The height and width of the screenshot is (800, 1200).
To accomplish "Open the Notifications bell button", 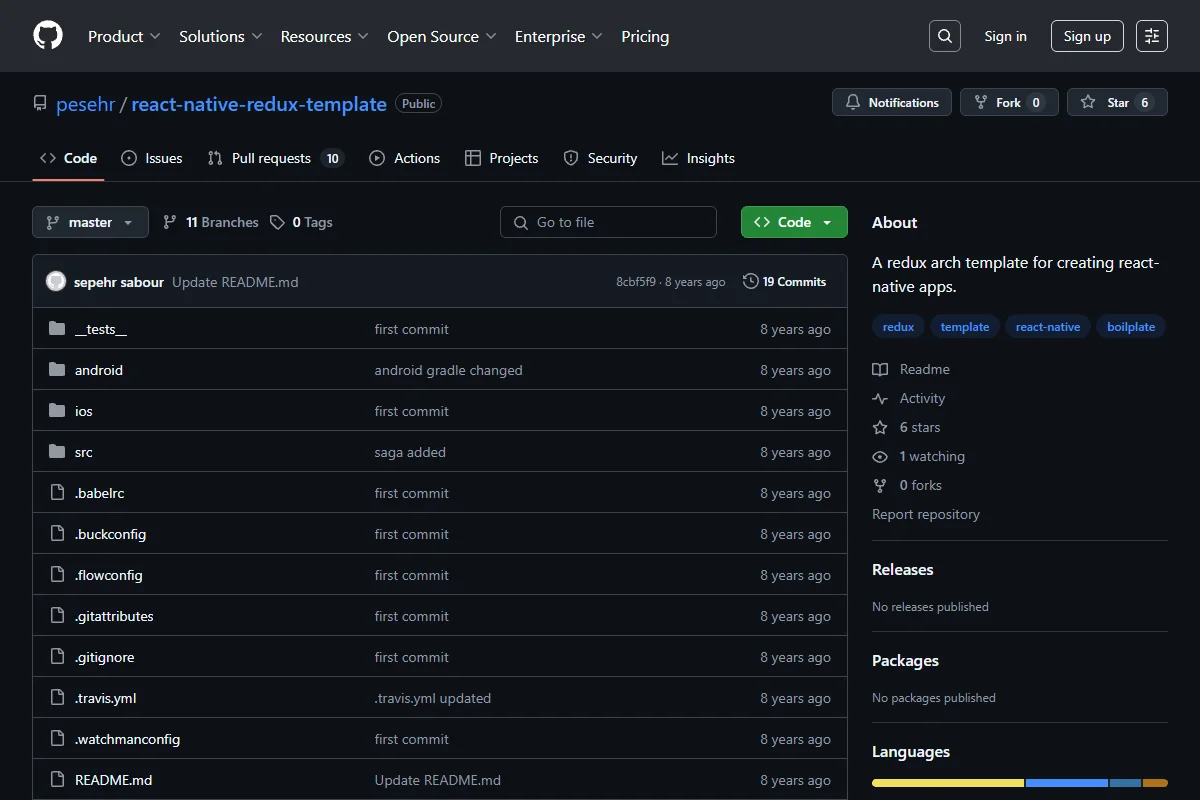I will (893, 102).
